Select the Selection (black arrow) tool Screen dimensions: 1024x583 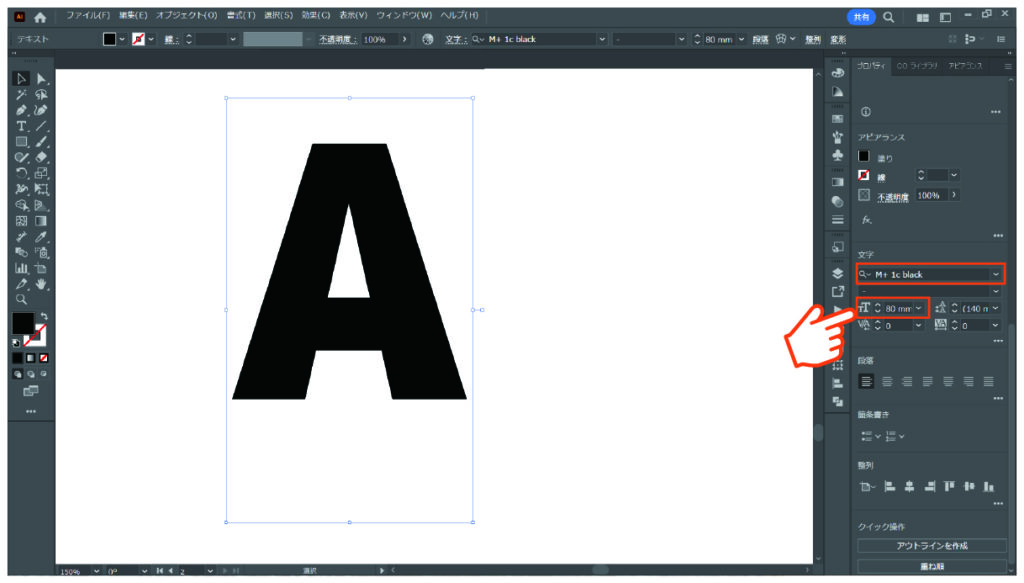[x=21, y=79]
